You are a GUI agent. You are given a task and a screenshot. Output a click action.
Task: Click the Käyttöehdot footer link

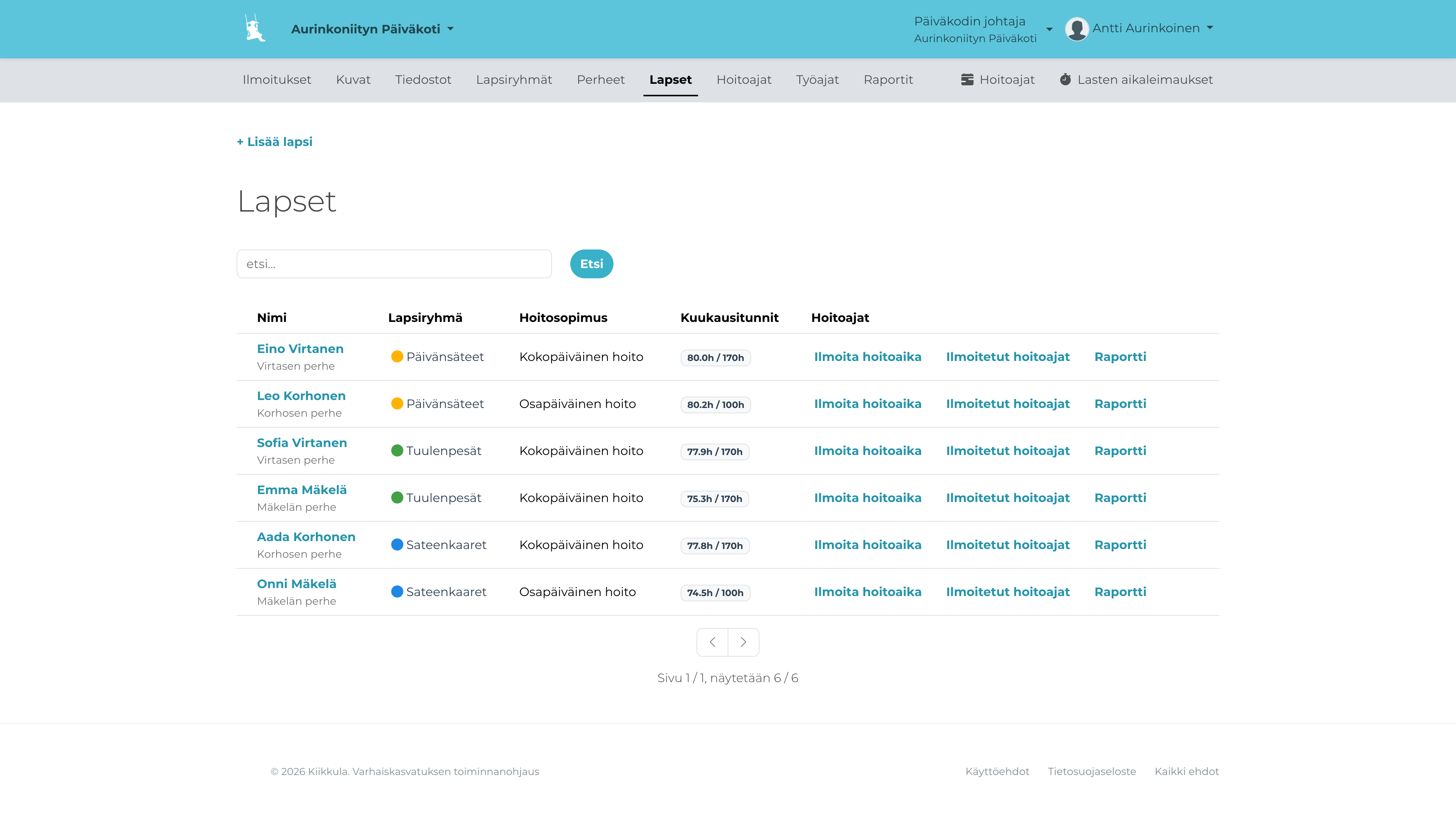pyautogui.click(x=997, y=772)
